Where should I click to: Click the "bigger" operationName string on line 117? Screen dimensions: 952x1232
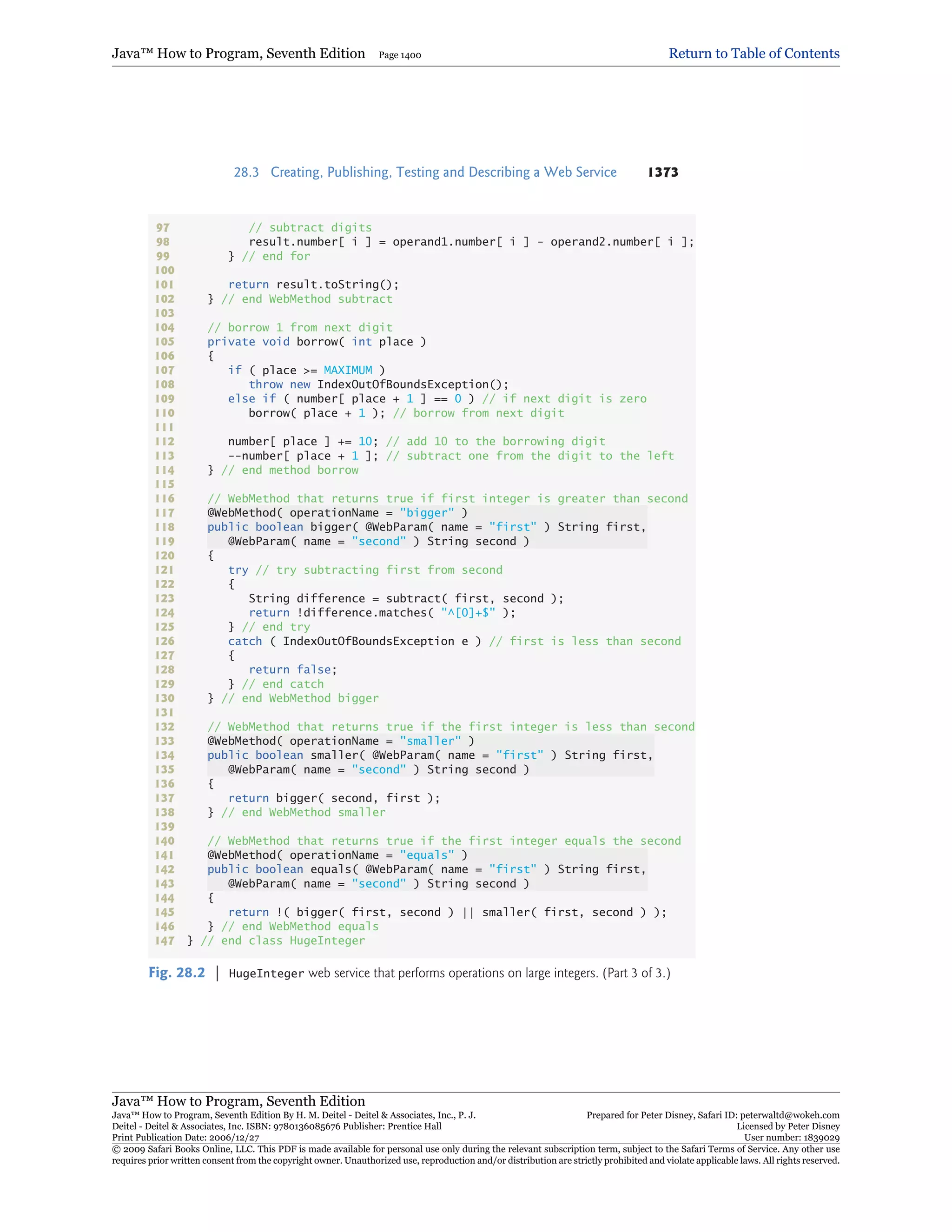(x=426, y=513)
